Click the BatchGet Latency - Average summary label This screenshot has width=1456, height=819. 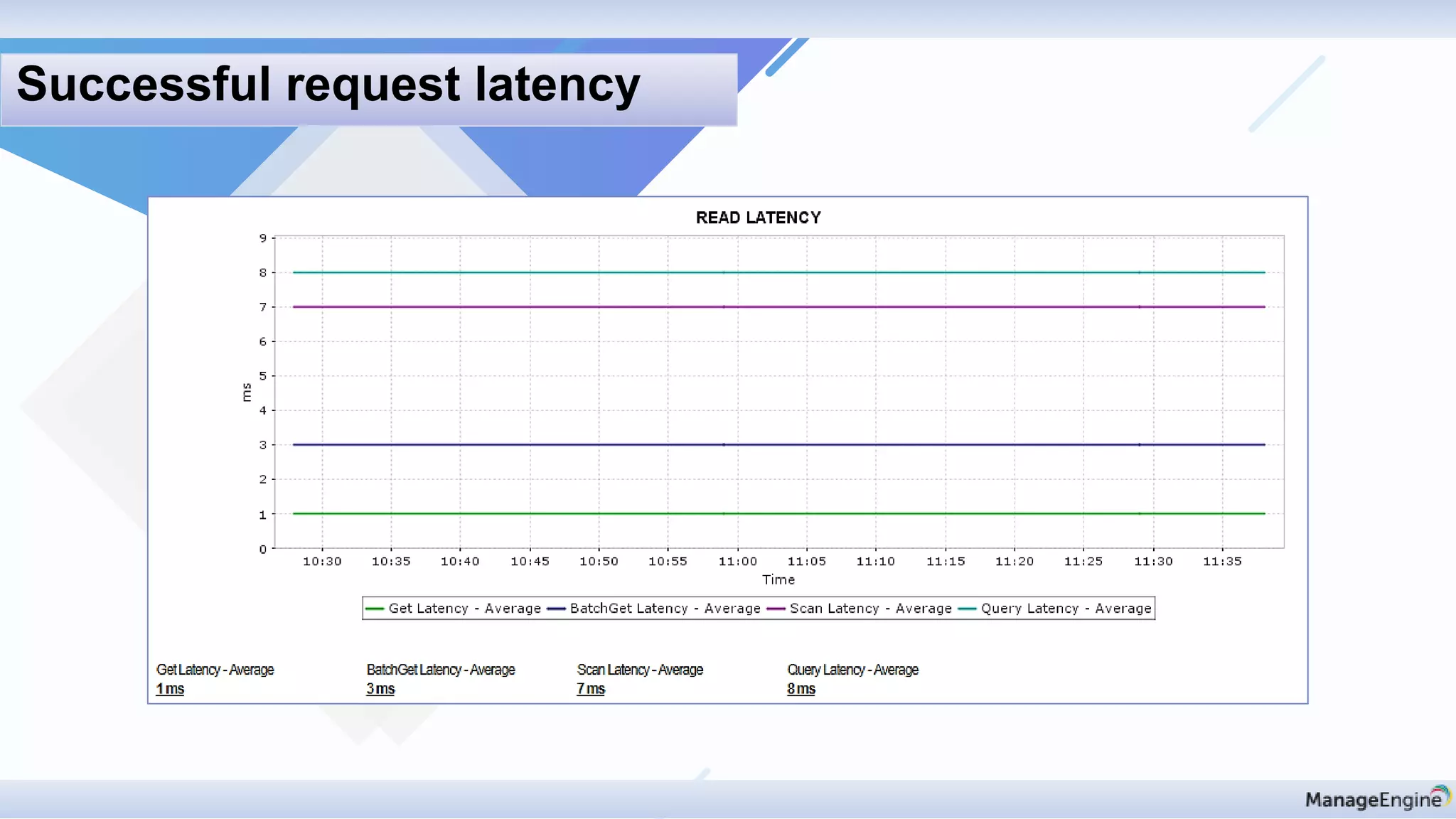441,670
